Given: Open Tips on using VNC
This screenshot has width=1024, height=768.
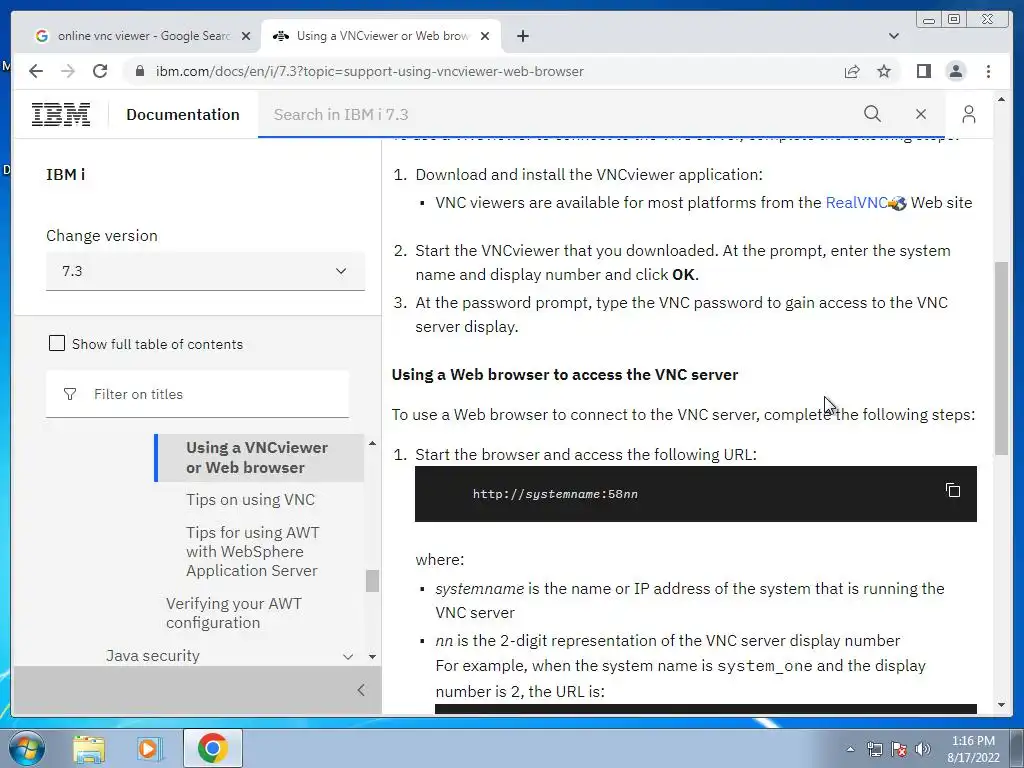Looking at the screenshot, I should click(250, 500).
